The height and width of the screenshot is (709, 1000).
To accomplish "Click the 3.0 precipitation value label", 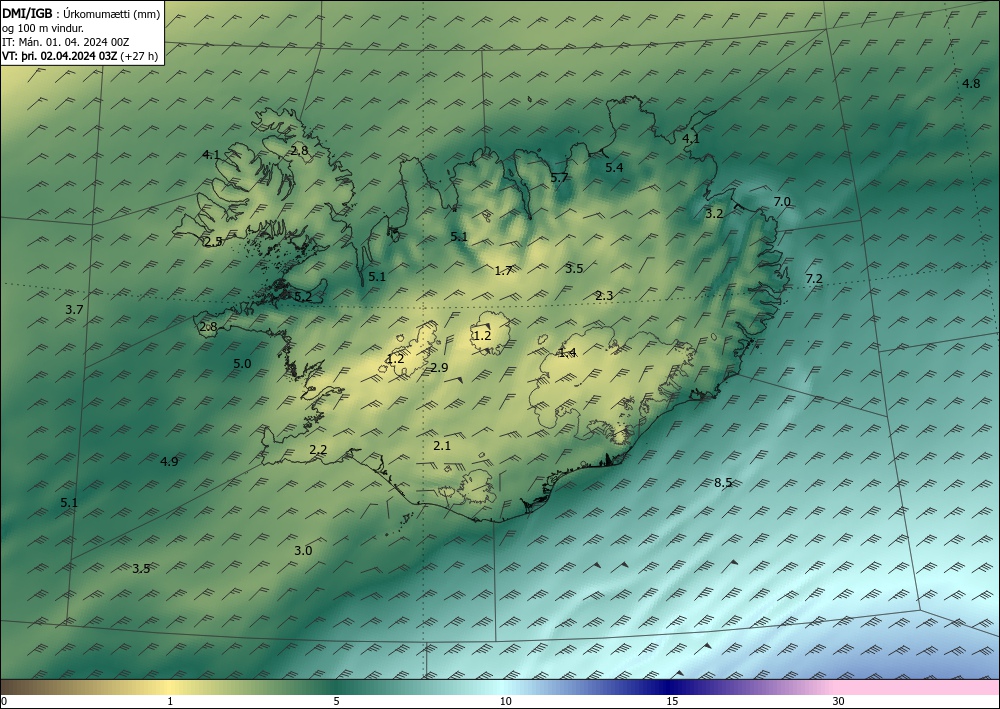I will point(303,550).
